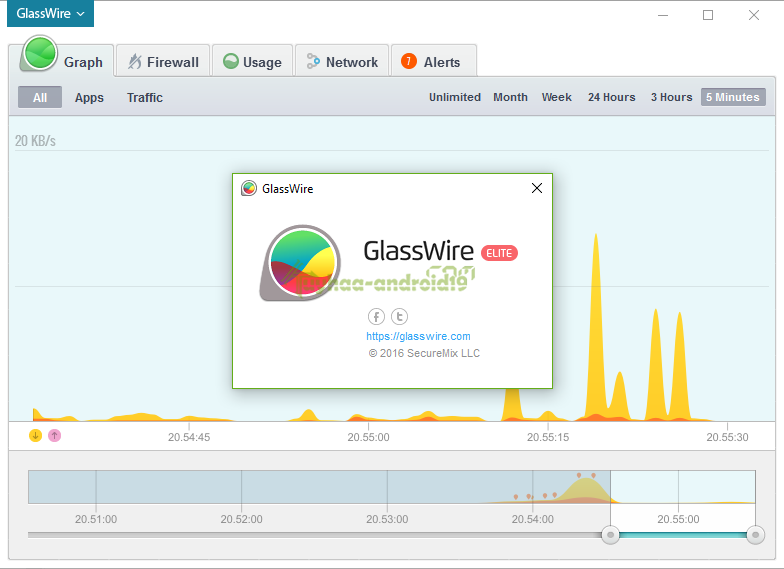Click the 20.54:45 graph axis label
The width and height of the screenshot is (784, 569).
pos(189,437)
